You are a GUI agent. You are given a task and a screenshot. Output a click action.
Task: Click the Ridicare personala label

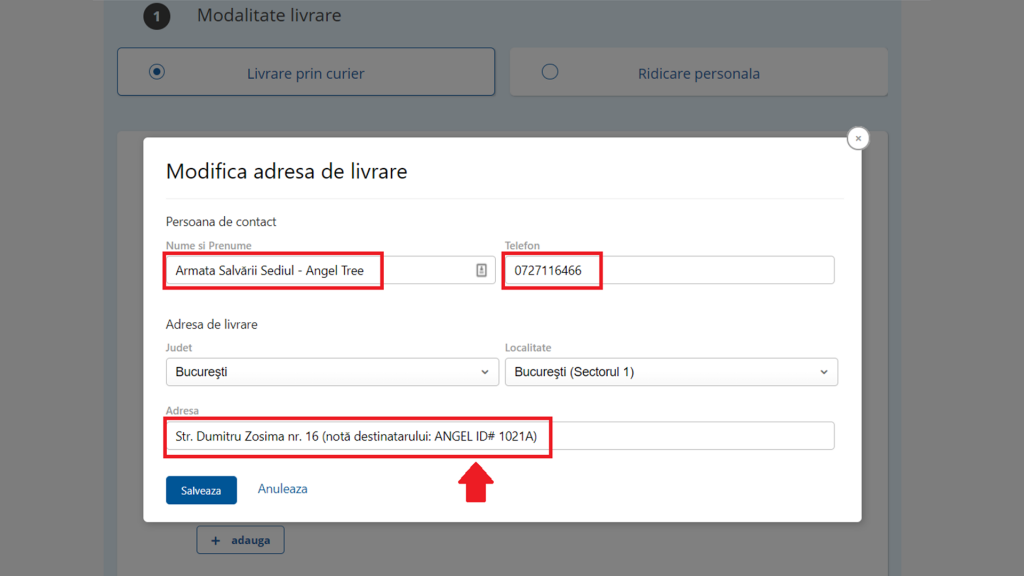tap(699, 73)
